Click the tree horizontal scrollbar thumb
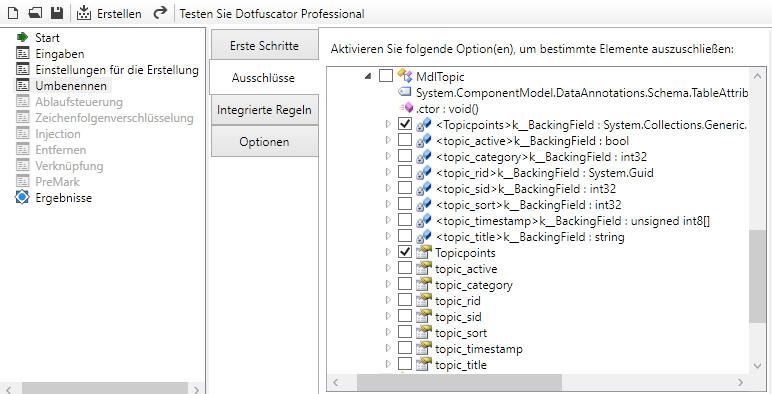The image size is (772, 394). point(459,382)
